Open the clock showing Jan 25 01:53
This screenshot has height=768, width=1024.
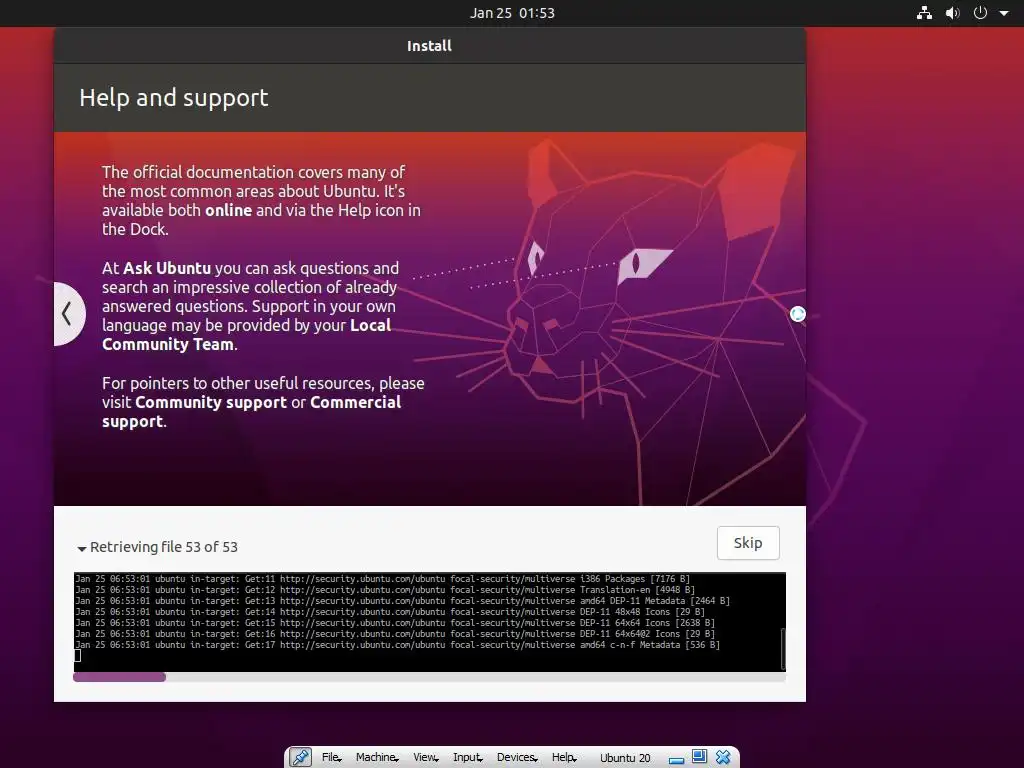coord(512,13)
